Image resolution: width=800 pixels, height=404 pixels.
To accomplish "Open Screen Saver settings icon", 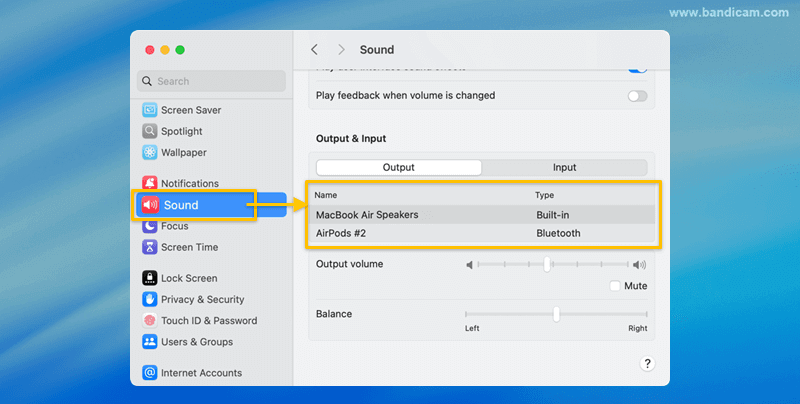I will (x=150, y=110).
